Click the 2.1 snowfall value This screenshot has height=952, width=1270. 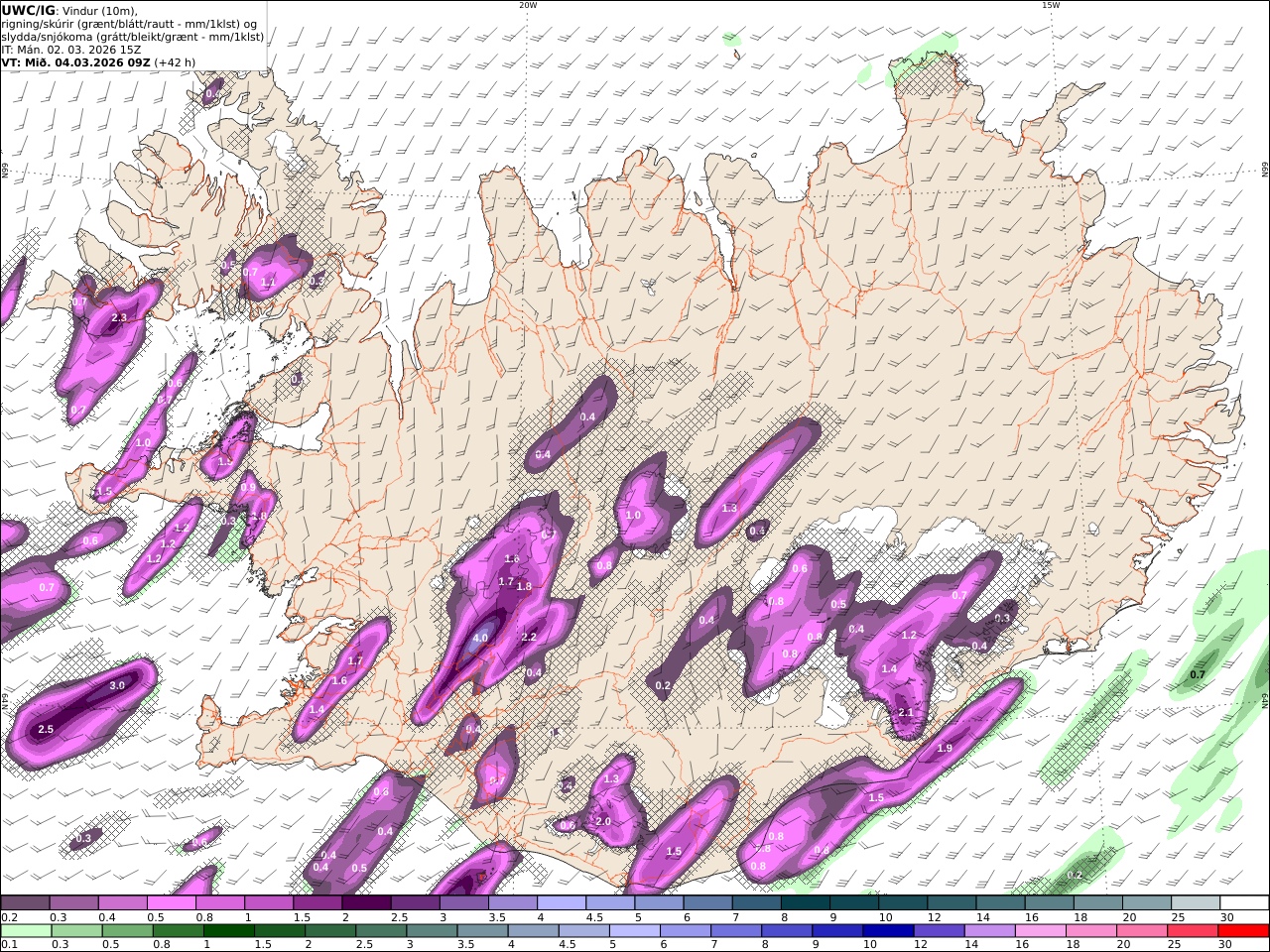905,712
